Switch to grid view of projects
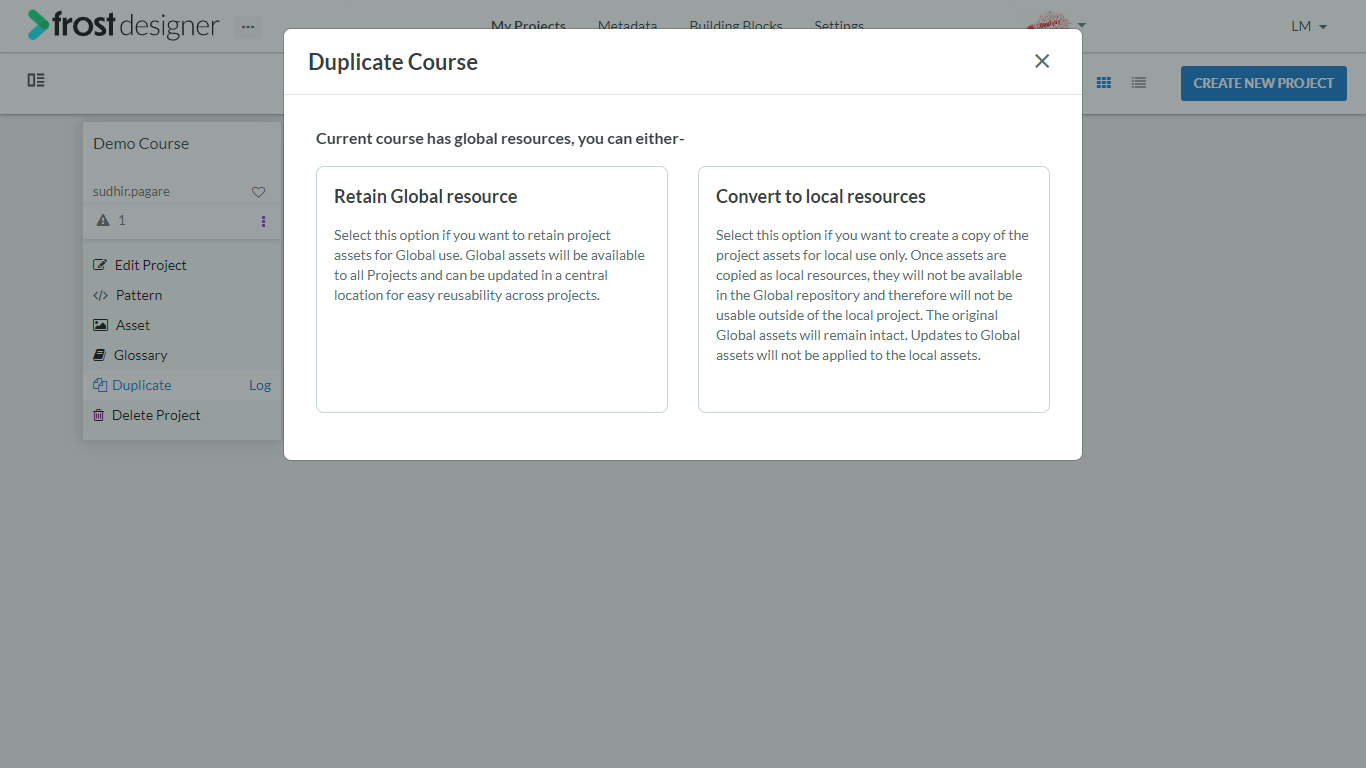Viewport: 1366px width, 768px height. pyautogui.click(x=1104, y=83)
